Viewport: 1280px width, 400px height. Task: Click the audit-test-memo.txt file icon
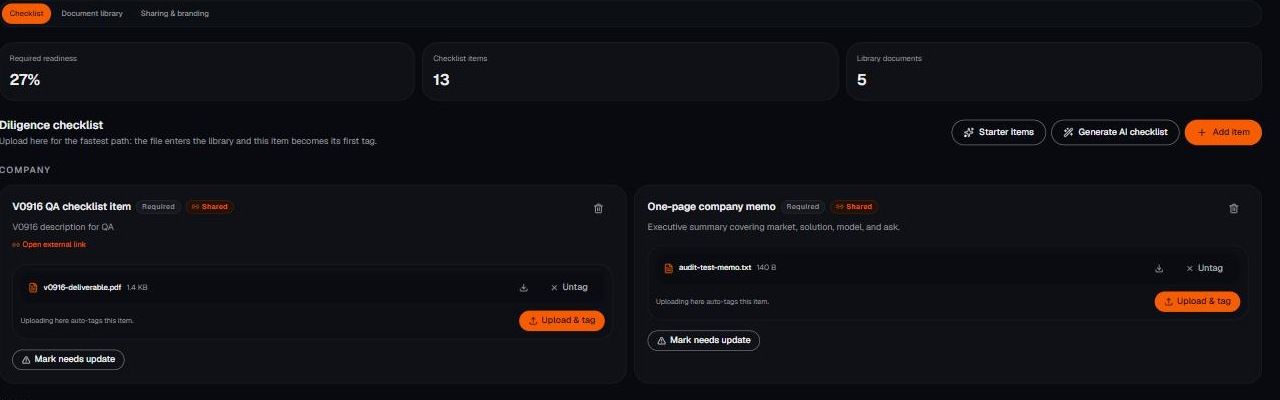(669, 268)
